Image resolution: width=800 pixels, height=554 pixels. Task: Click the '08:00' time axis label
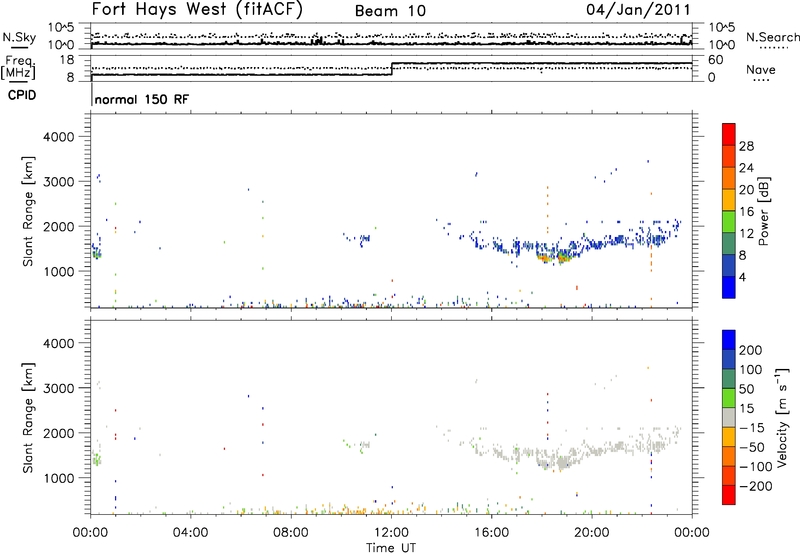pyautogui.click(x=291, y=533)
